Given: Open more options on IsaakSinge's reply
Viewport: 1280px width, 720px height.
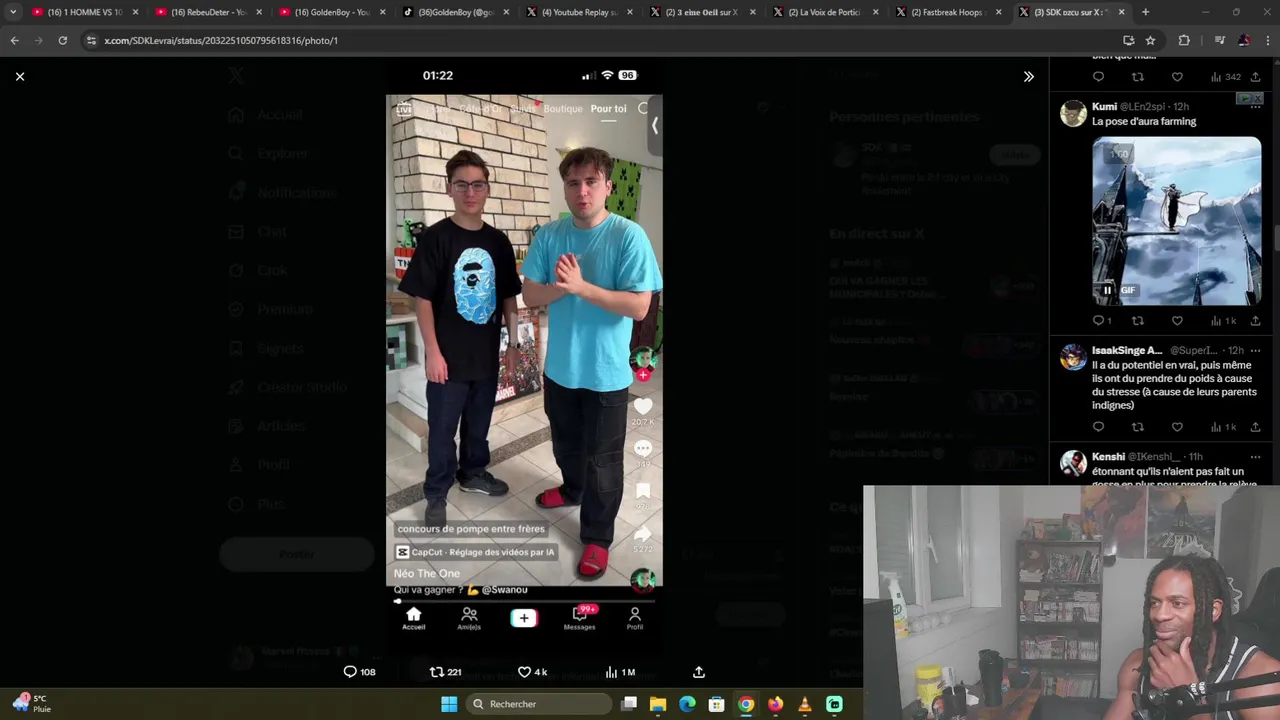Looking at the screenshot, I should [x=1255, y=350].
